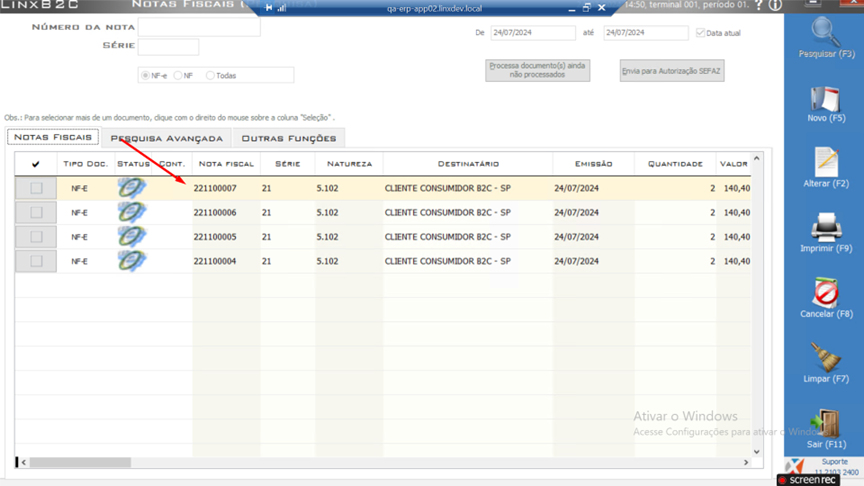Open the Pesquisa Avançada tab
The width and height of the screenshot is (864, 486).
pyautogui.click(x=166, y=138)
